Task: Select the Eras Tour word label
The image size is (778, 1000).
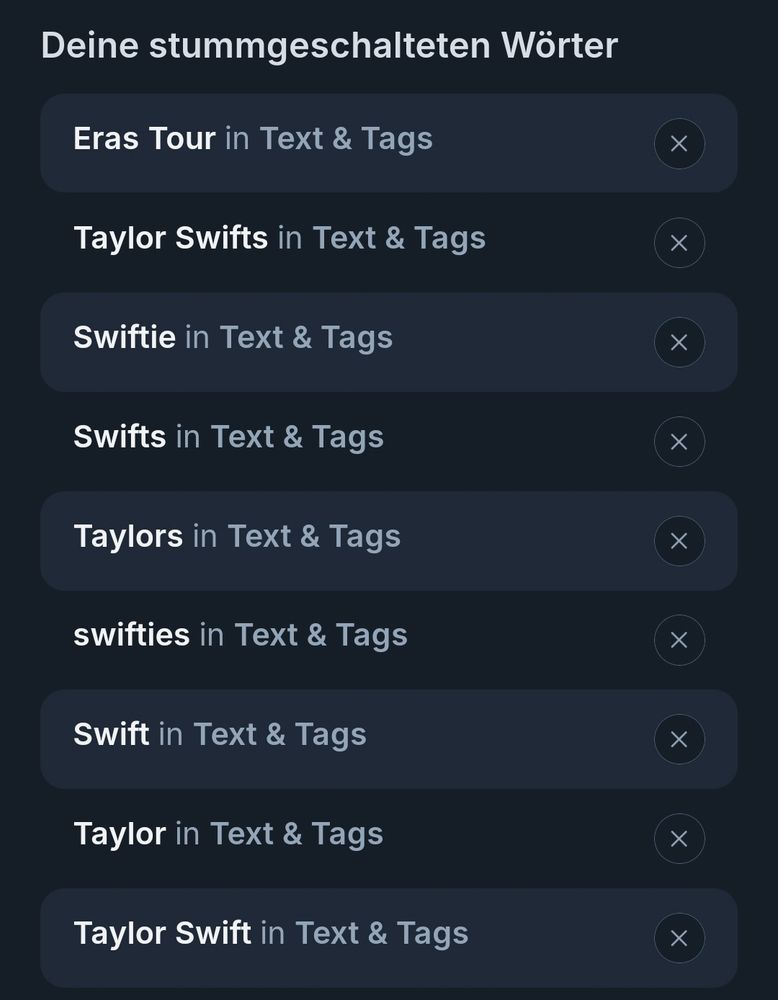Action: 144,138
